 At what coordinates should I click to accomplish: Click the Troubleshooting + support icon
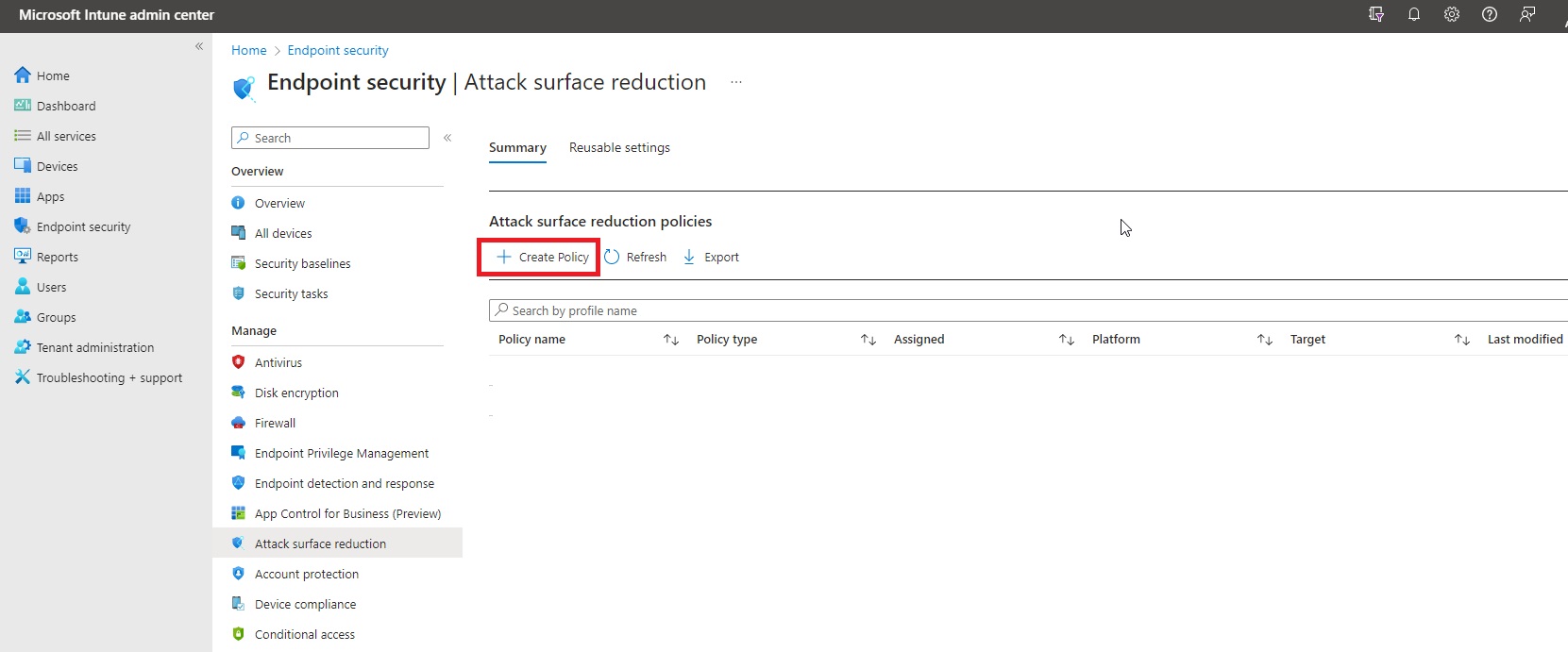[x=23, y=377]
